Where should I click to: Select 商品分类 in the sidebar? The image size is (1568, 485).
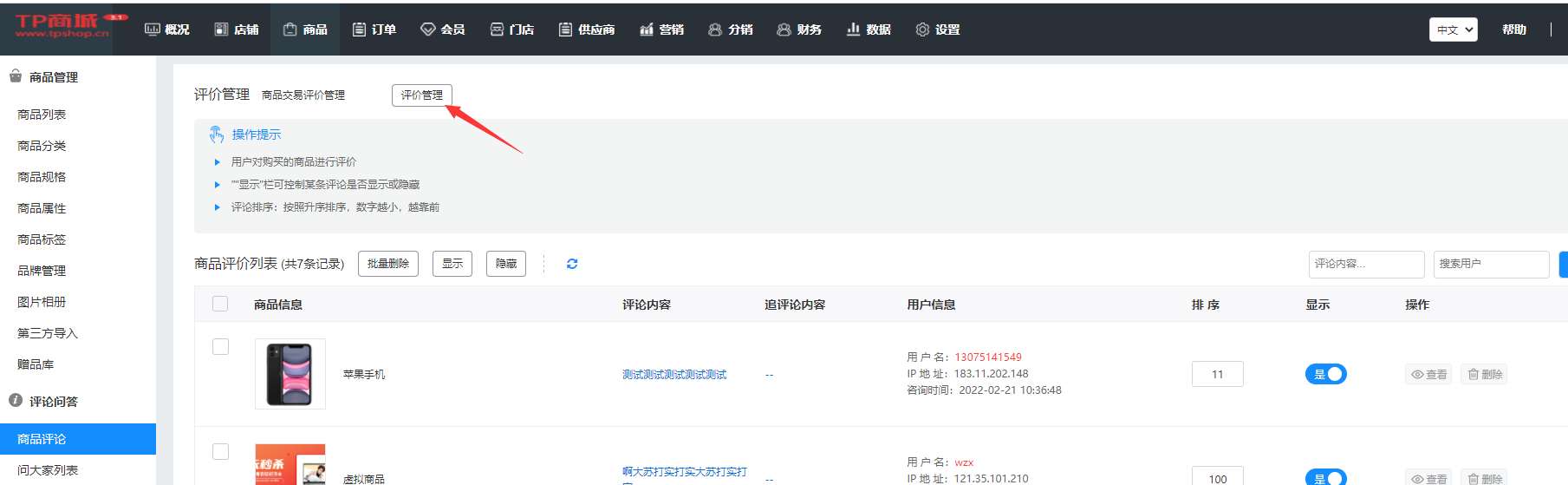click(42, 146)
